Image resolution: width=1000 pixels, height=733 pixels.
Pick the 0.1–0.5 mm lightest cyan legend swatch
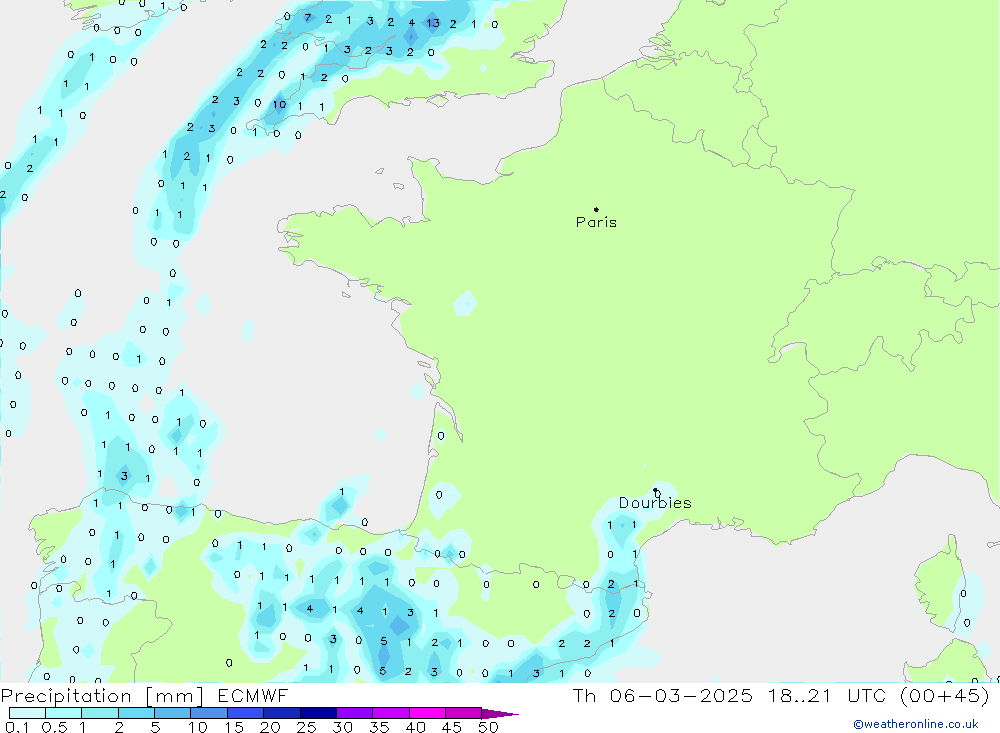27,713
